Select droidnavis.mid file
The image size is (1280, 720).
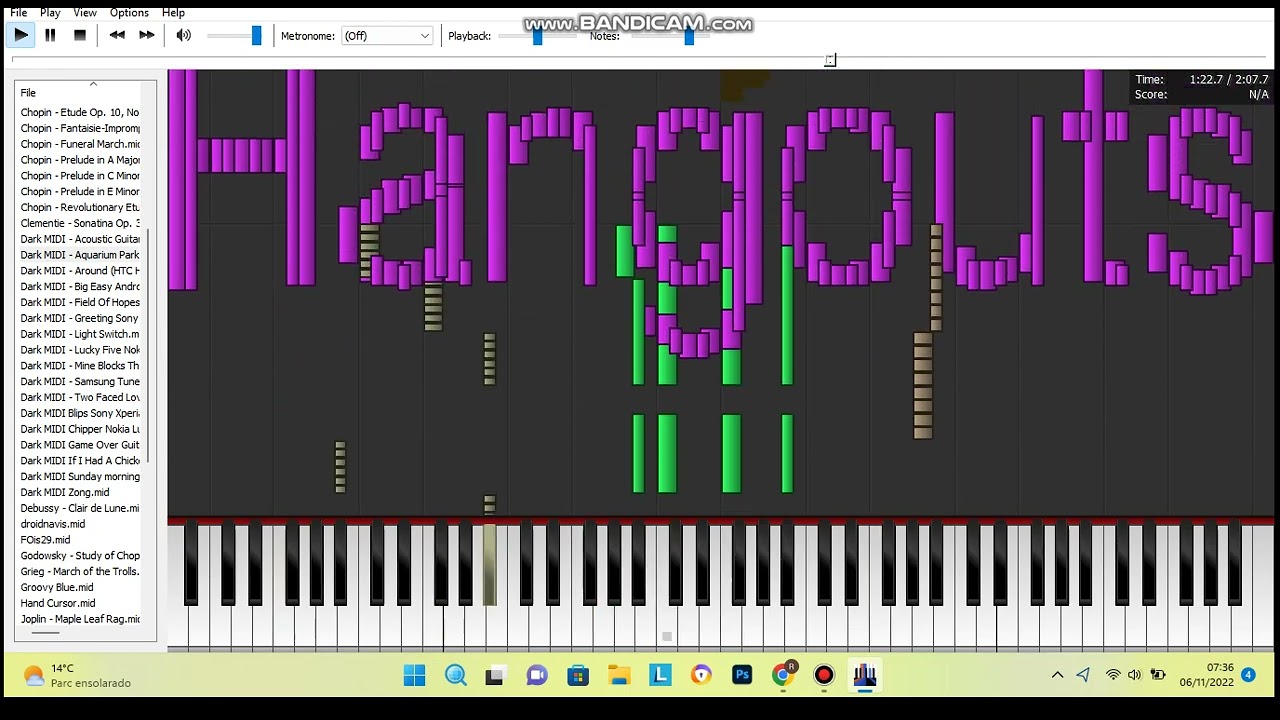point(53,524)
